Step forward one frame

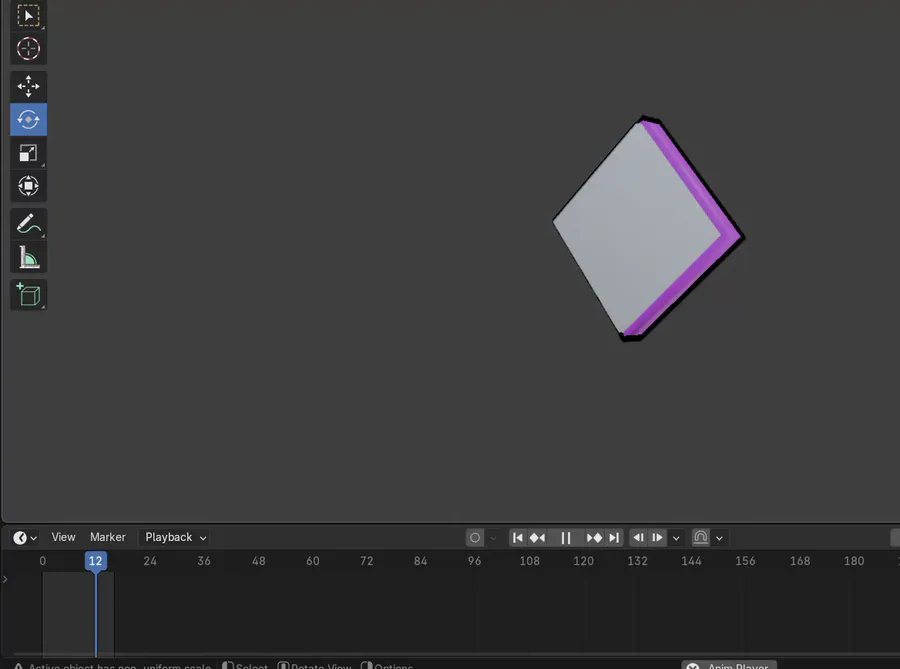(x=657, y=538)
